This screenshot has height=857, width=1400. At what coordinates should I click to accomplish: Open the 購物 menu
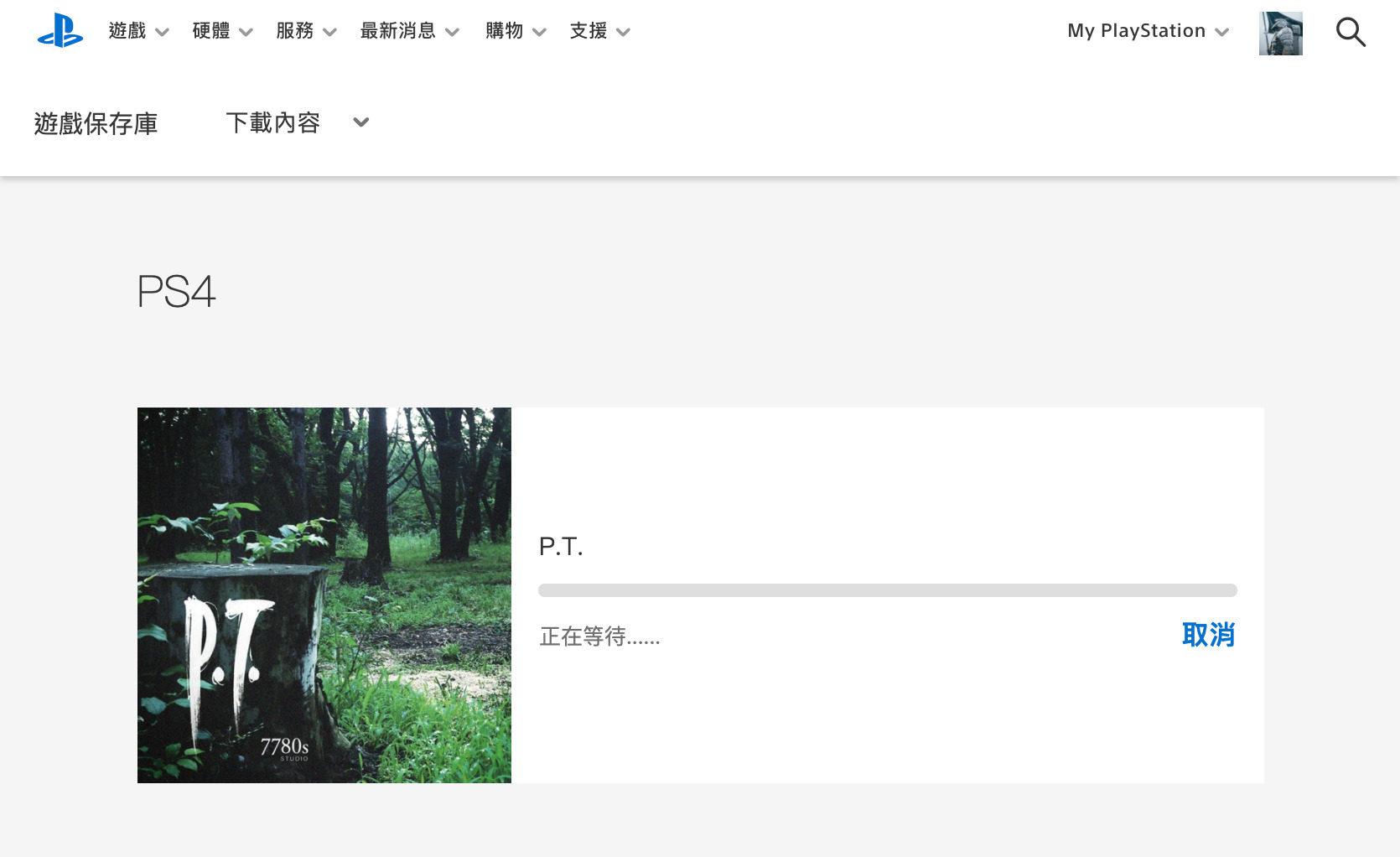(x=516, y=31)
